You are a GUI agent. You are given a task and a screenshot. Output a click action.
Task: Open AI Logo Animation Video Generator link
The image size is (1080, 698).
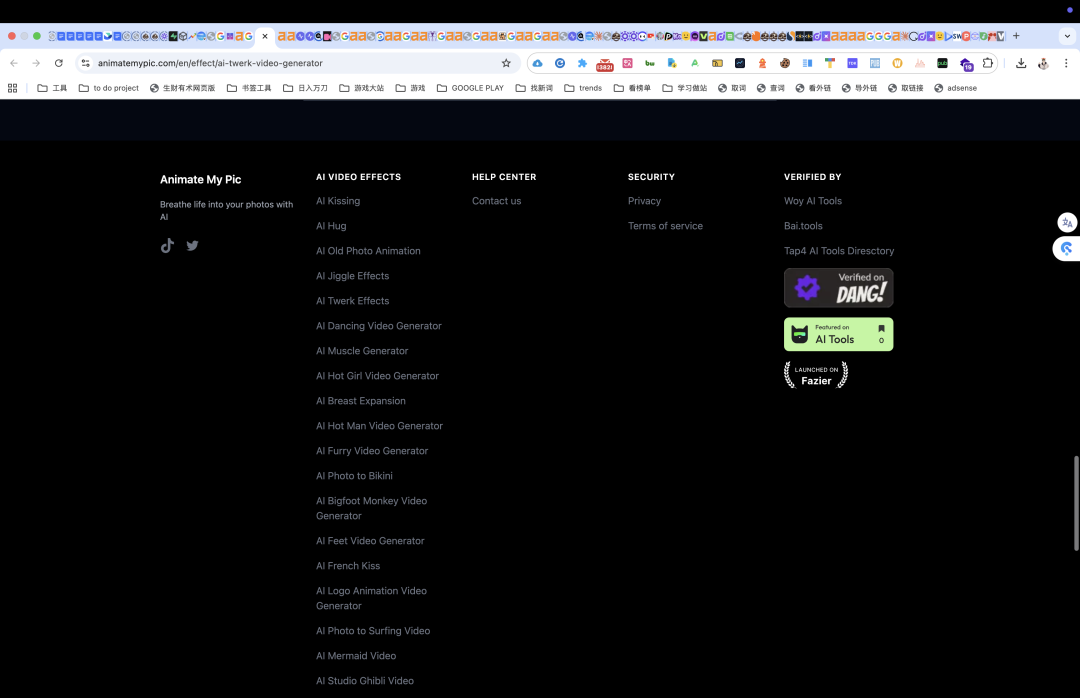tap(371, 598)
